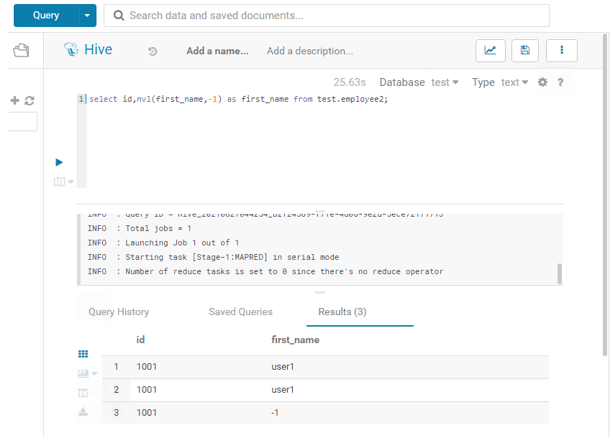
Task: Expand the Query button dropdown arrow
Action: pyautogui.click(x=89, y=16)
